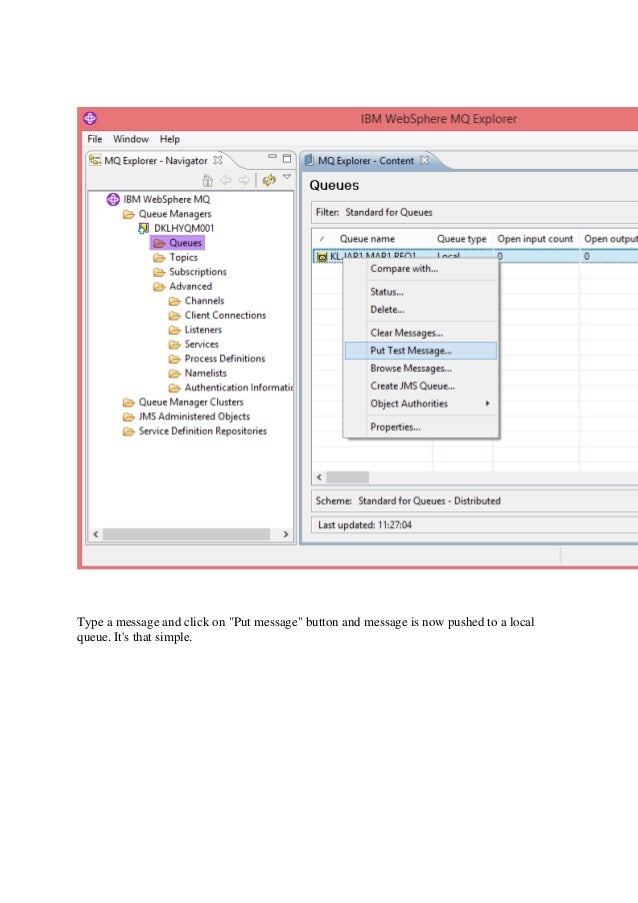638x903 pixels.
Task: Click the Queue Manager Clusters folder icon
Action: 128,402
